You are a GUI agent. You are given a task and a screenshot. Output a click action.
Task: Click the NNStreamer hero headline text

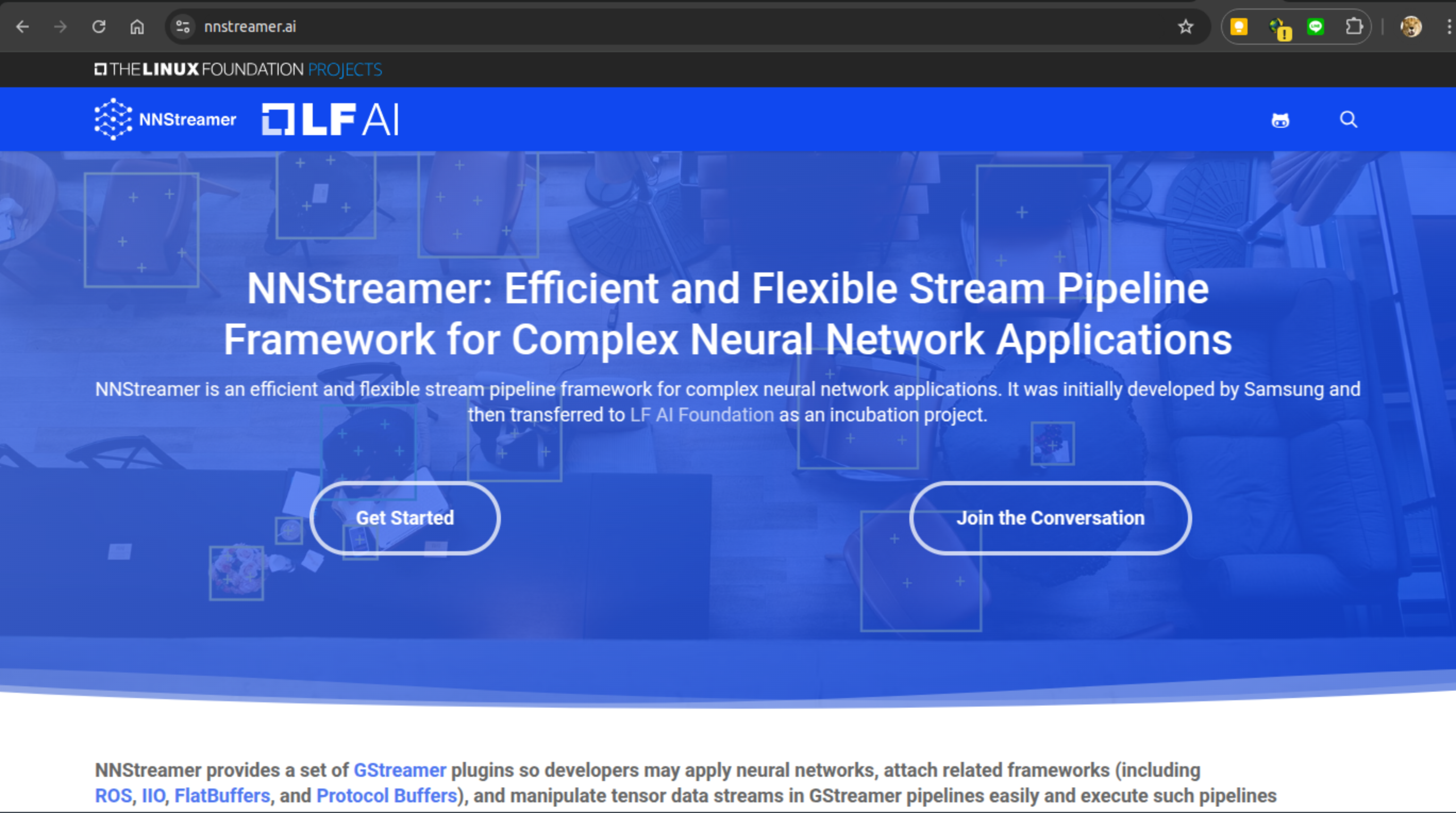728,314
